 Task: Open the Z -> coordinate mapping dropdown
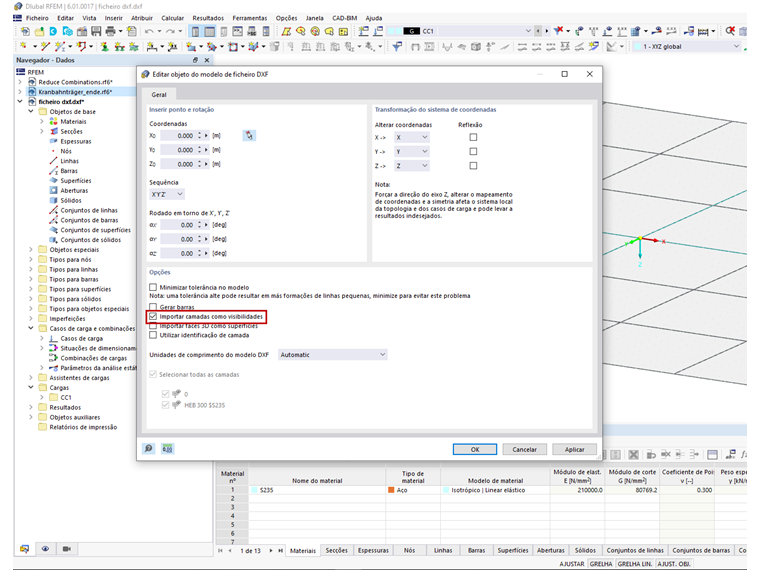[412, 166]
